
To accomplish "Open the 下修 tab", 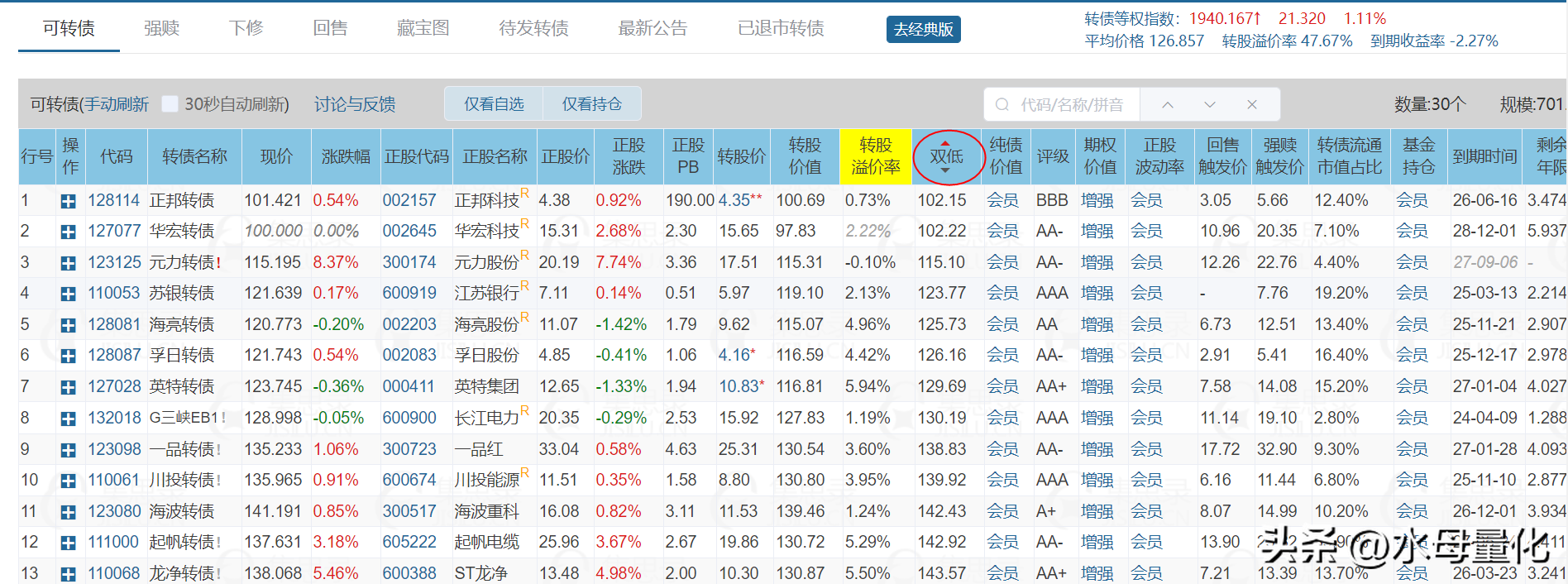I will [x=246, y=28].
